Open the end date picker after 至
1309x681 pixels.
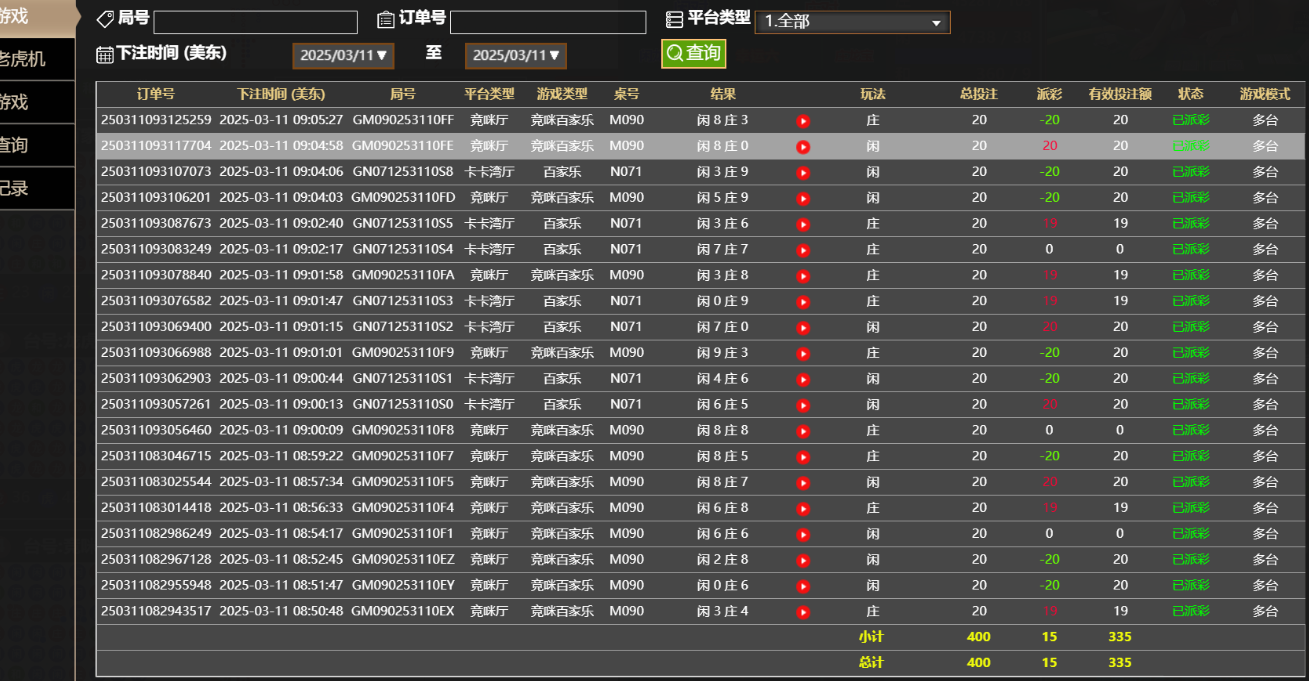(516, 56)
